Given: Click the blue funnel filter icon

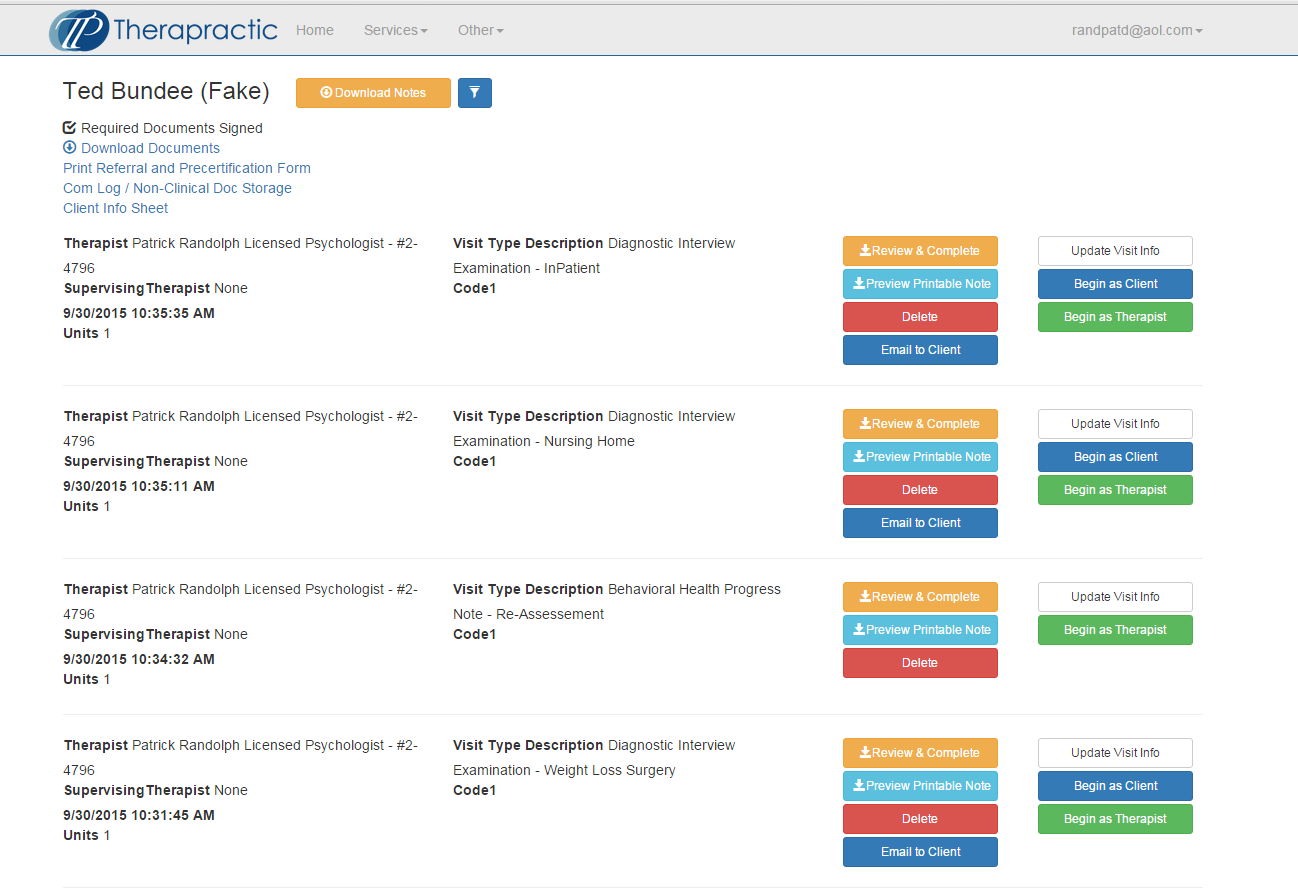Looking at the screenshot, I should click(475, 92).
